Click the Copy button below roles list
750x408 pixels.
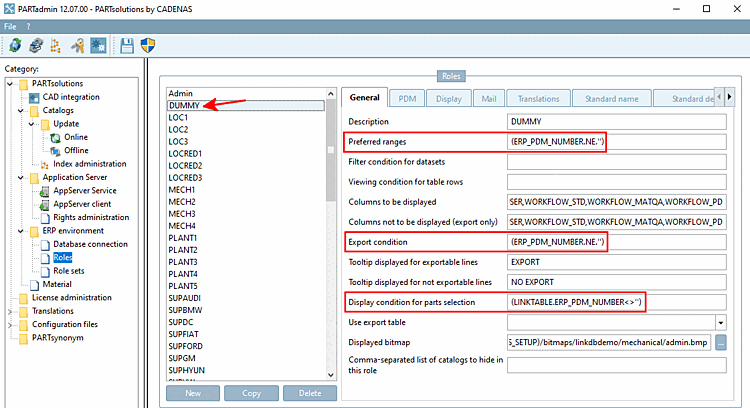pos(251,394)
